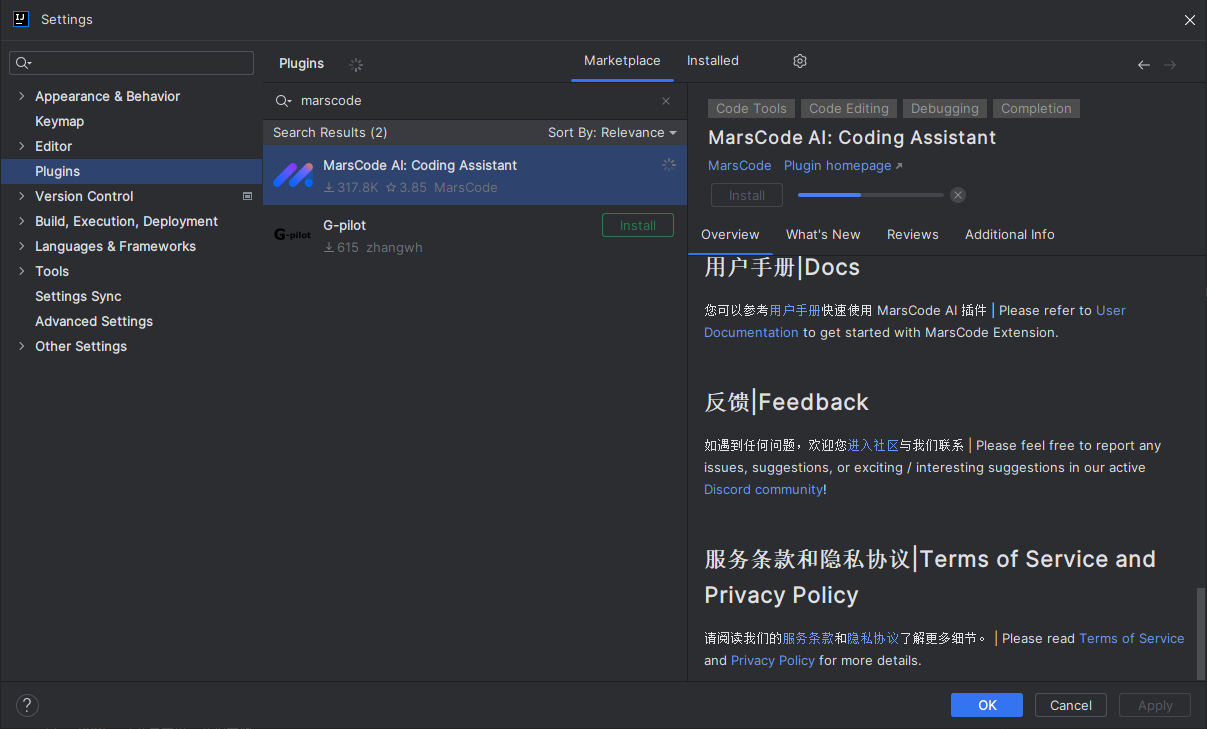Click the Code Tools tag
This screenshot has height=729, width=1207.
(752, 109)
